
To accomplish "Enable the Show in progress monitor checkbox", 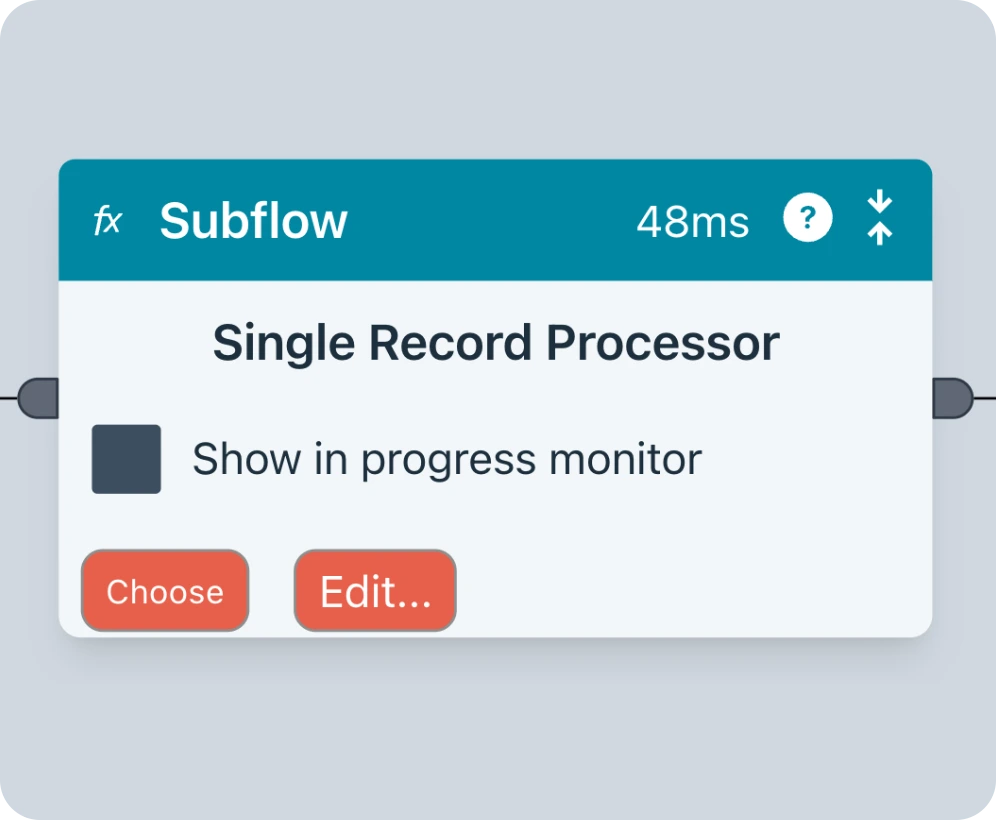I will pos(126,459).
